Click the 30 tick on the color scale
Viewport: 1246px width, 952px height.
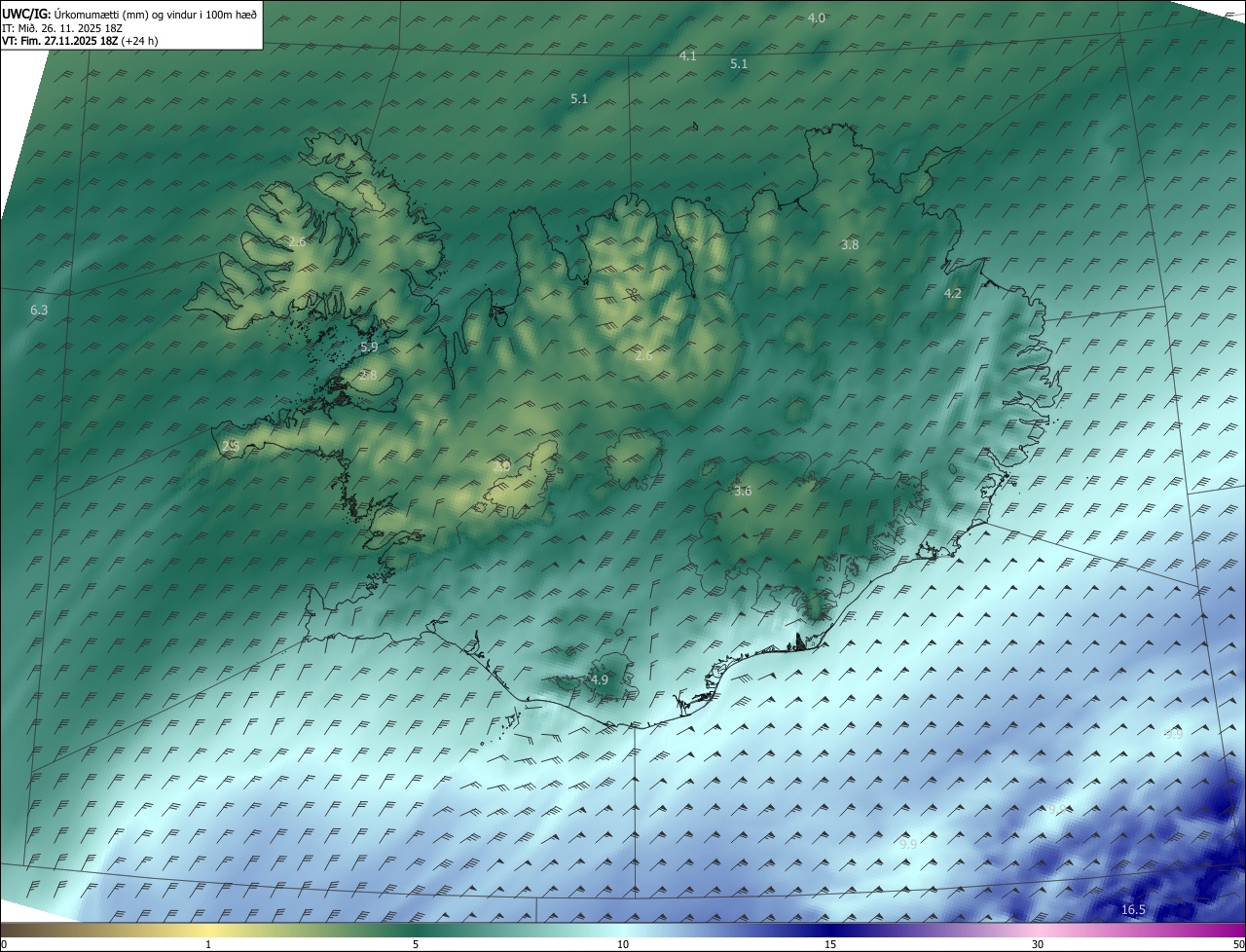(1038, 944)
